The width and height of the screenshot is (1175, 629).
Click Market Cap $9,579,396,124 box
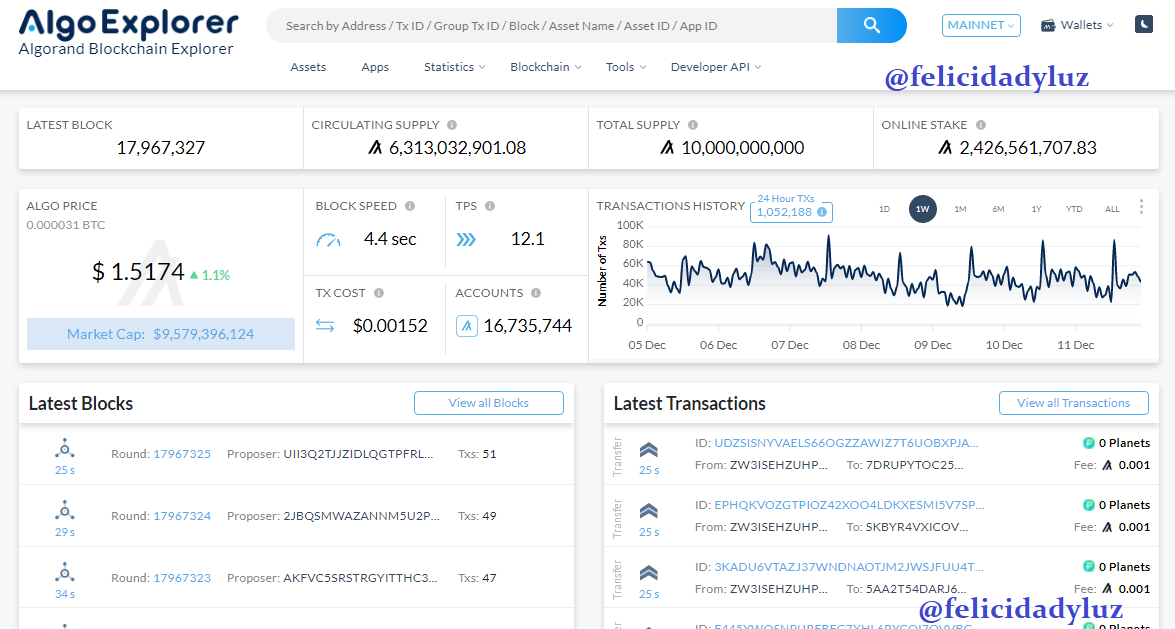click(160, 334)
